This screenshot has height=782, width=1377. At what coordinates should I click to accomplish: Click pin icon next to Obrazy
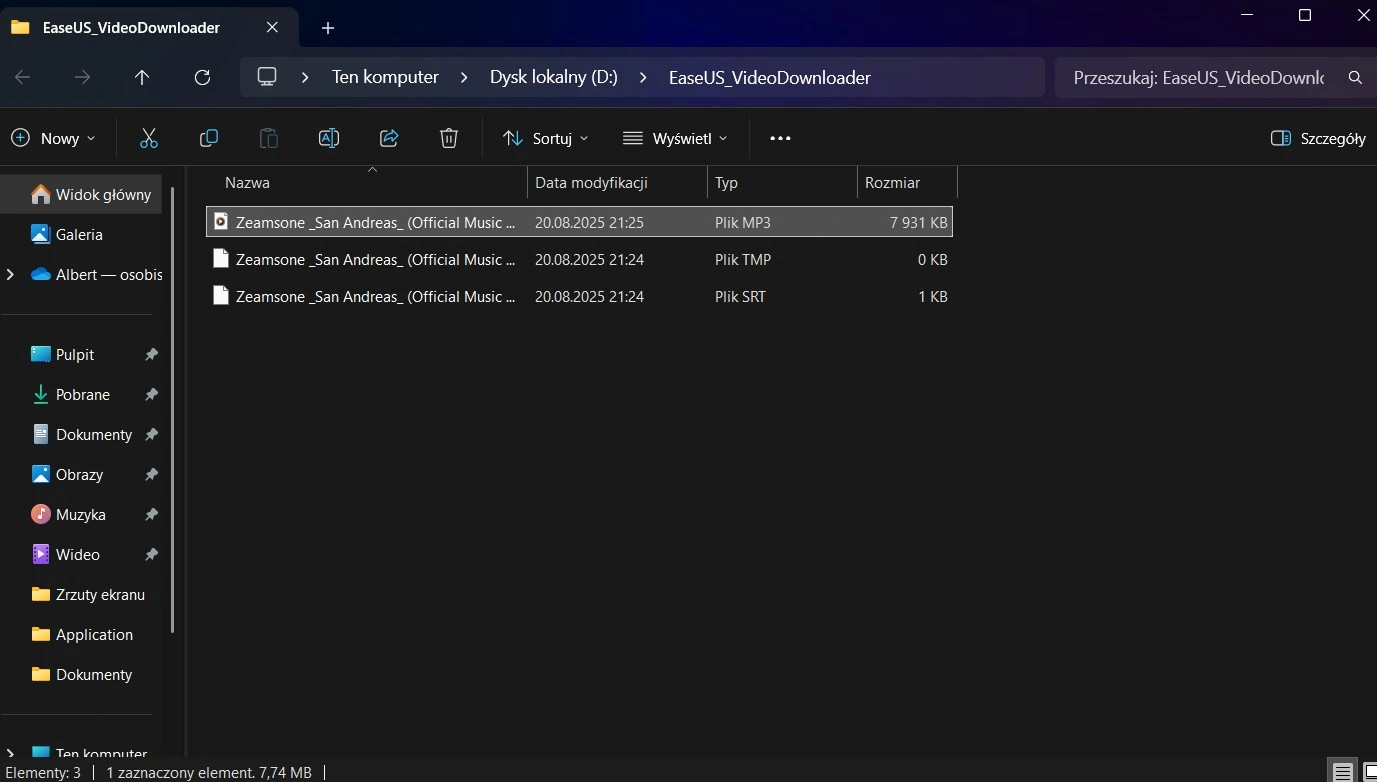point(151,475)
